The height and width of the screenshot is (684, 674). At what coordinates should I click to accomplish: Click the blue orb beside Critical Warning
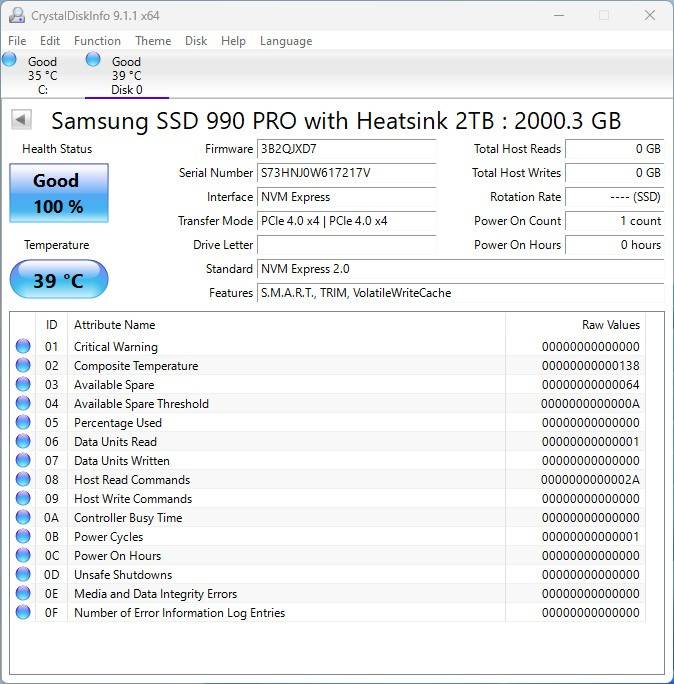pyautogui.click(x=23, y=346)
